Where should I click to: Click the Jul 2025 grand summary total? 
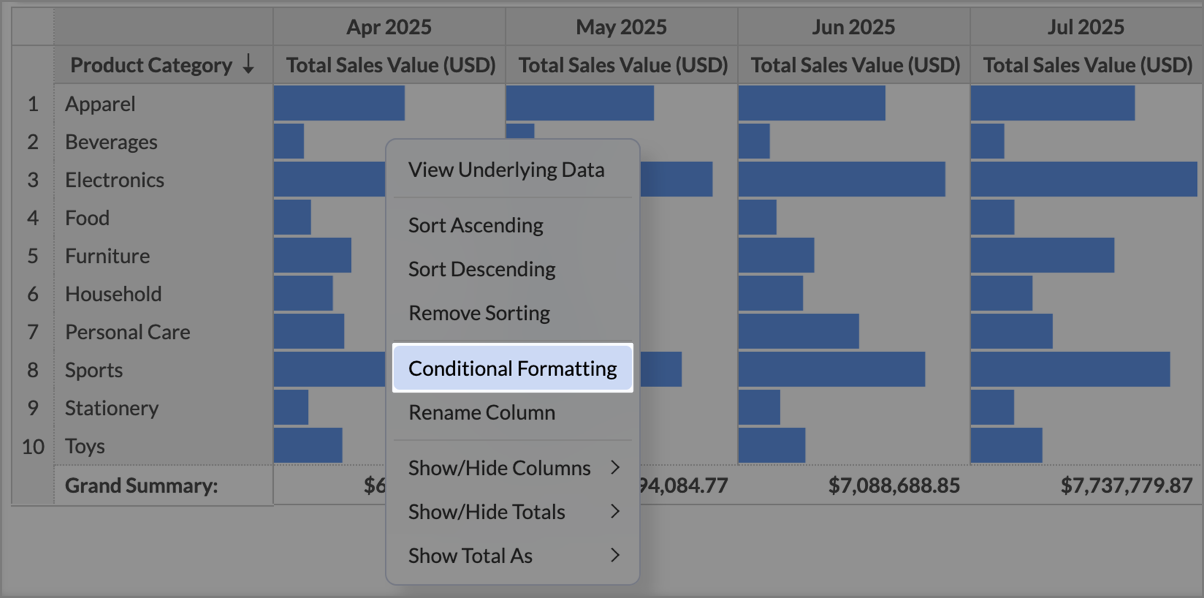(1126, 486)
